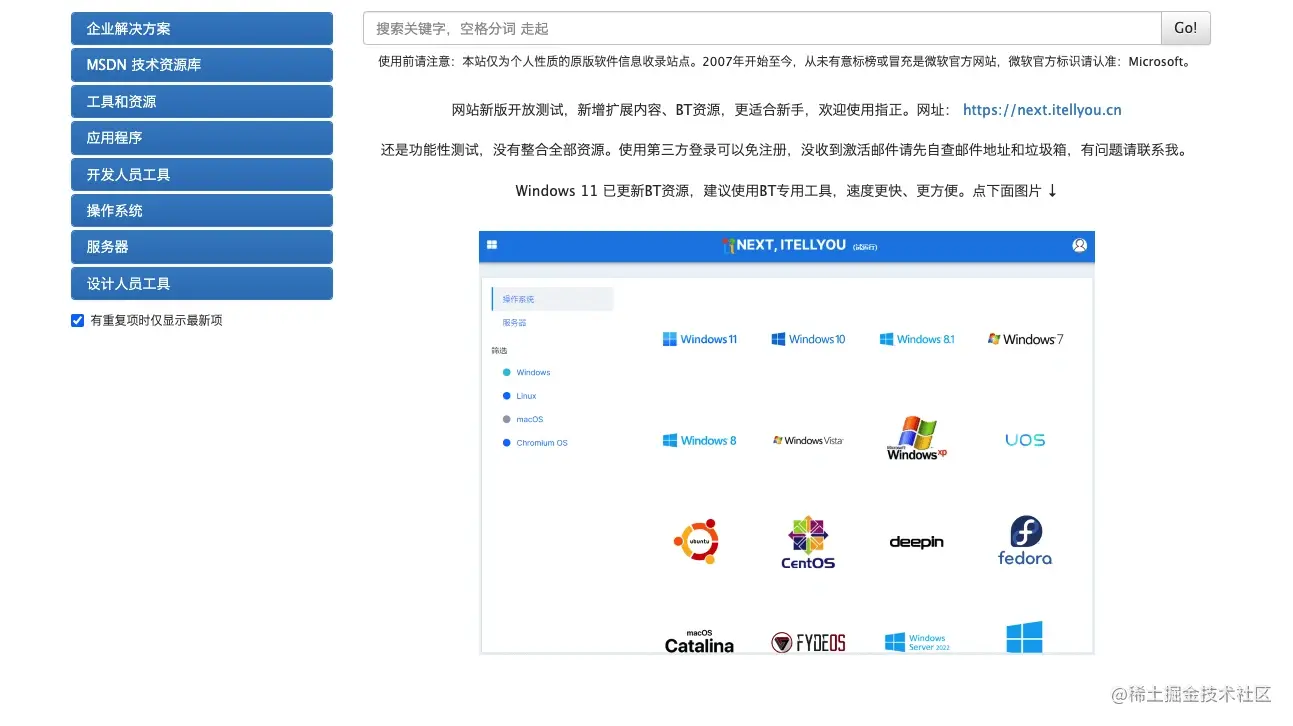
Task: Click the macOS Catalina logo
Action: (x=700, y=641)
